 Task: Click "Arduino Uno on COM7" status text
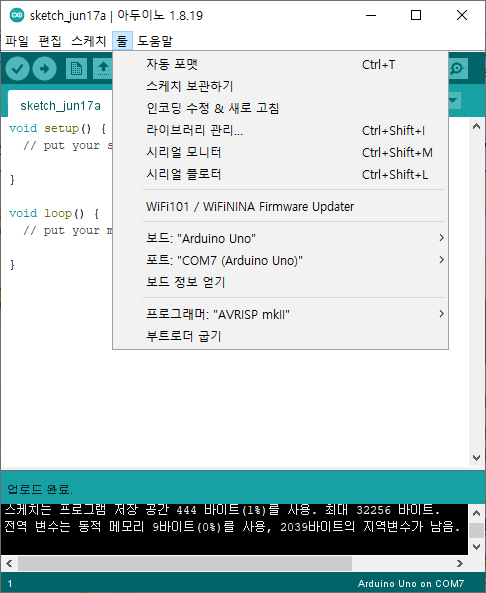411,584
